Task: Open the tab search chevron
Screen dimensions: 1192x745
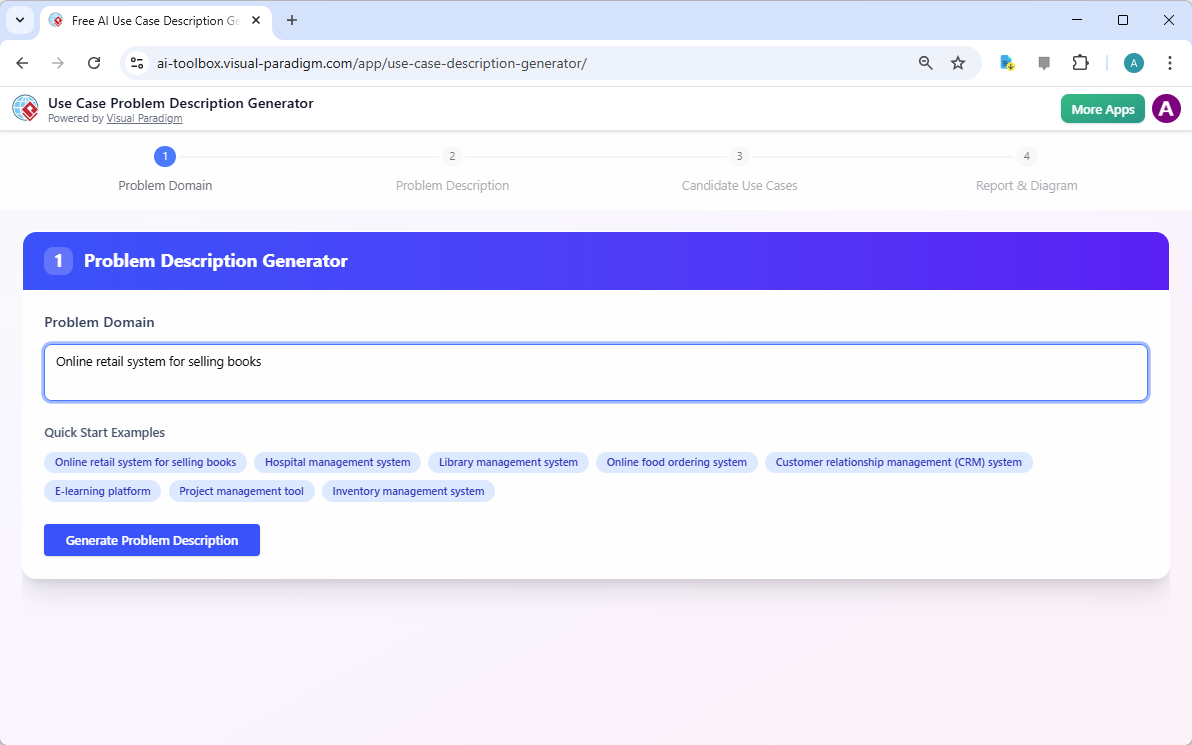Action: point(20,20)
